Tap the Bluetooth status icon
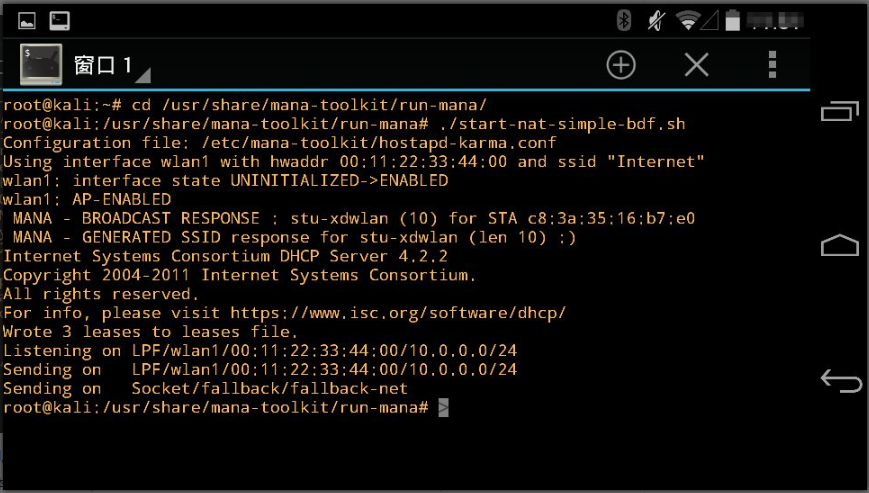The image size is (869, 493). click(x=624, y=21)
